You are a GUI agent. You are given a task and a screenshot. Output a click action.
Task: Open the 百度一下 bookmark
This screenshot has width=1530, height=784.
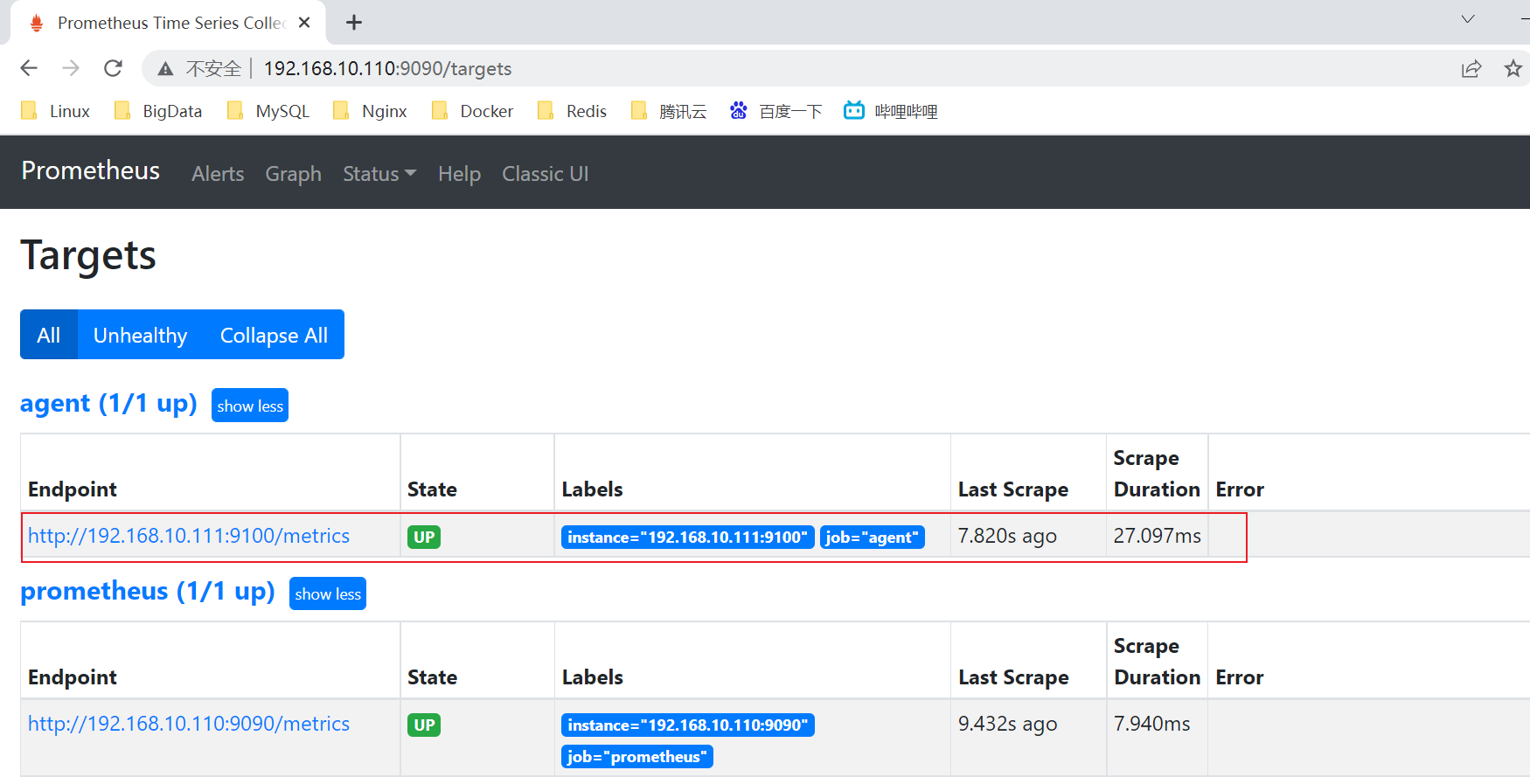(776, 111)
